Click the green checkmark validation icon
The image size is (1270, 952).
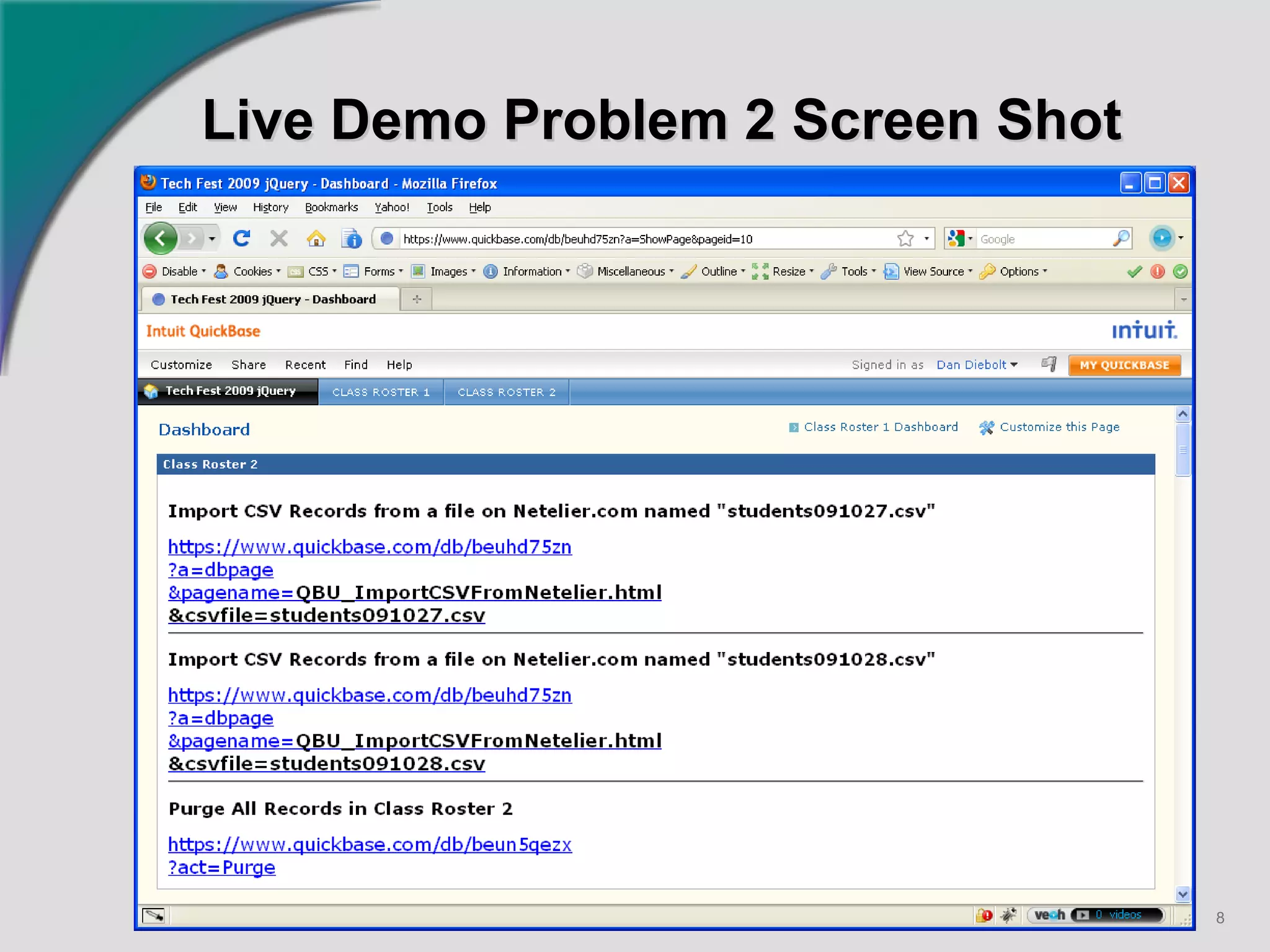(1135, 271)
